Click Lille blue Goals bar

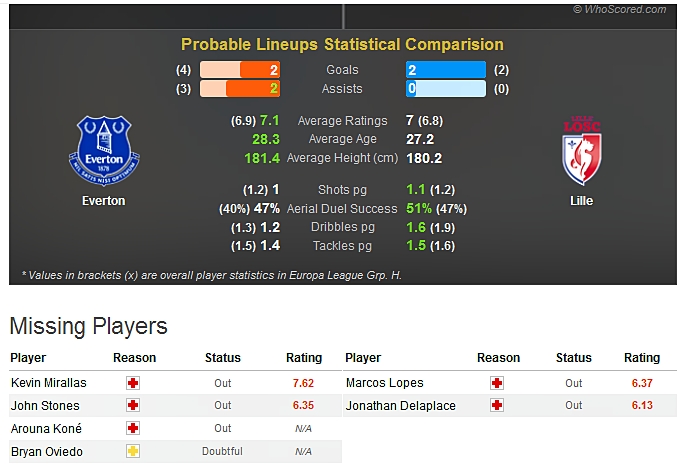[x=446, y=70]
